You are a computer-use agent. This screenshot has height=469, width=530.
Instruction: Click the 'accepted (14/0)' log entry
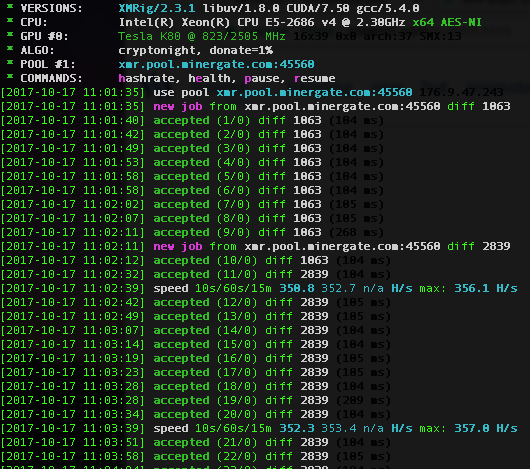[196, 330]
